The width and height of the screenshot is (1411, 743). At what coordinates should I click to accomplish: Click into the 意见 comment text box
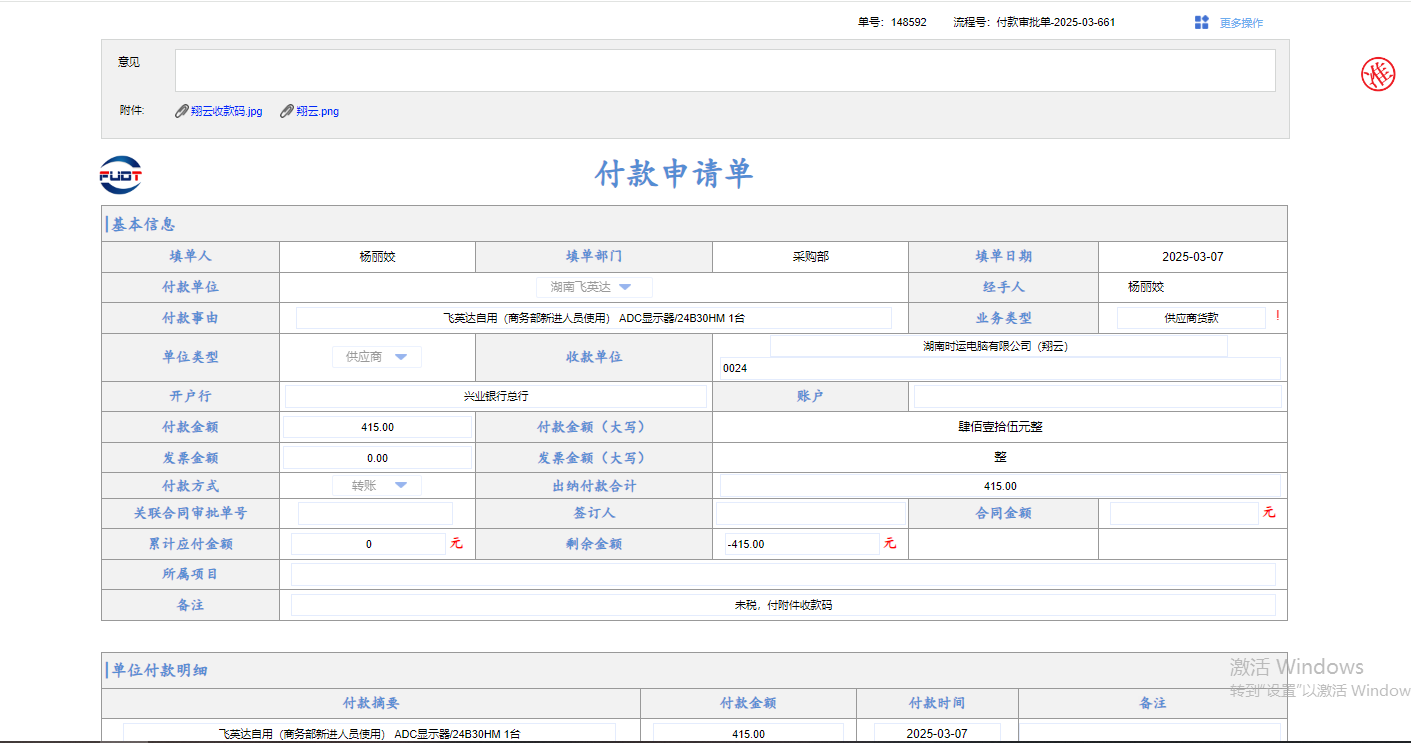tap(724, 70)
